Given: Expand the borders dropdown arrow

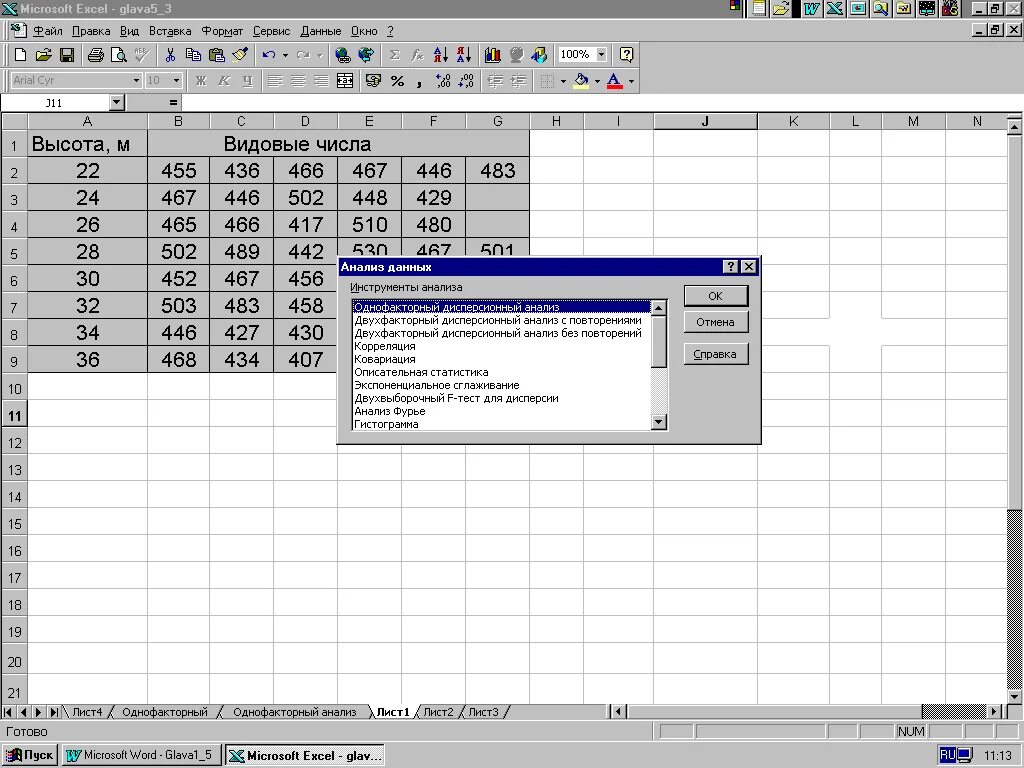Looking at the screenshot, I should point(563,81).
